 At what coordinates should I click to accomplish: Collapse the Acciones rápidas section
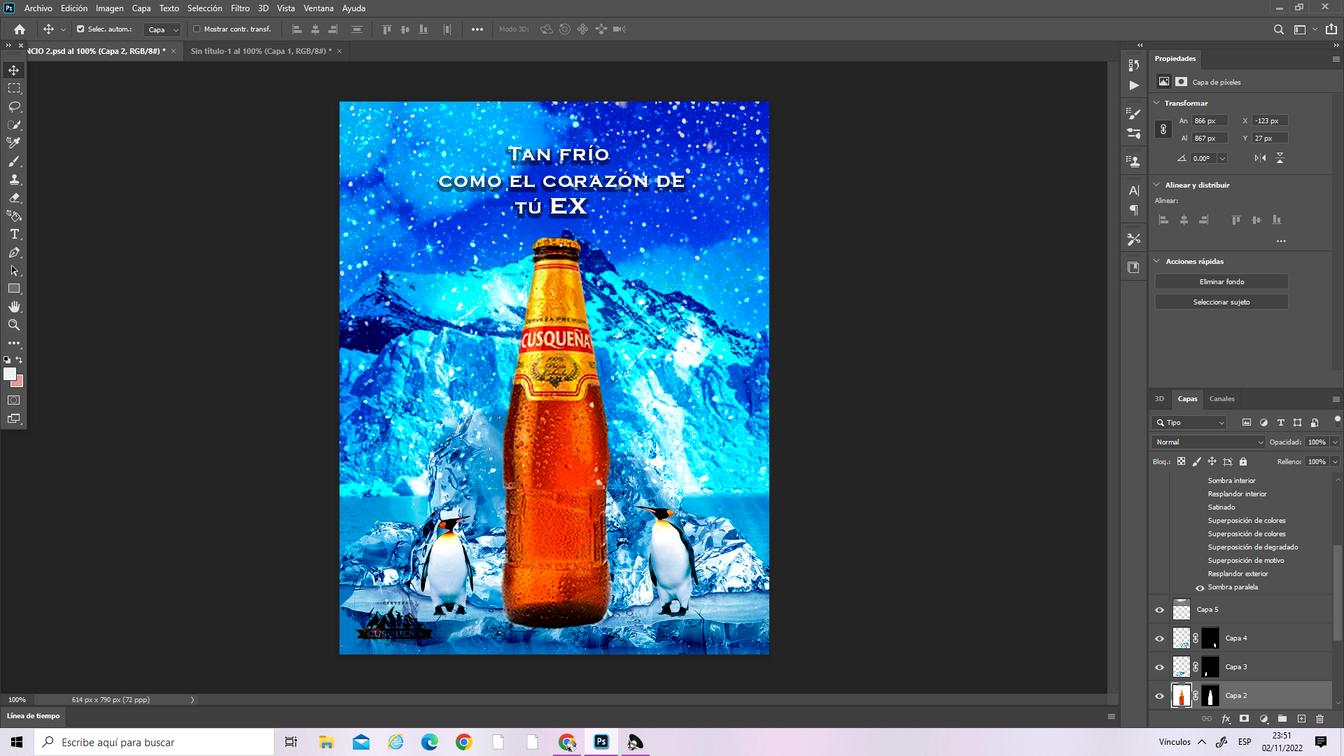pyautogui.click(x=1158, y=261)
